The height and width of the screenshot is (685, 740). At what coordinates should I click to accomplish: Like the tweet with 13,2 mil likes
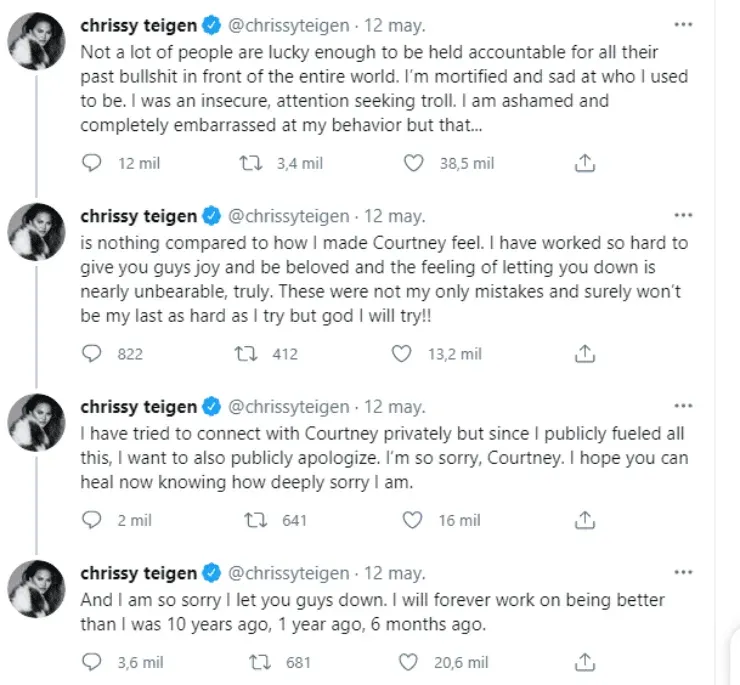[x=401, y=353]
